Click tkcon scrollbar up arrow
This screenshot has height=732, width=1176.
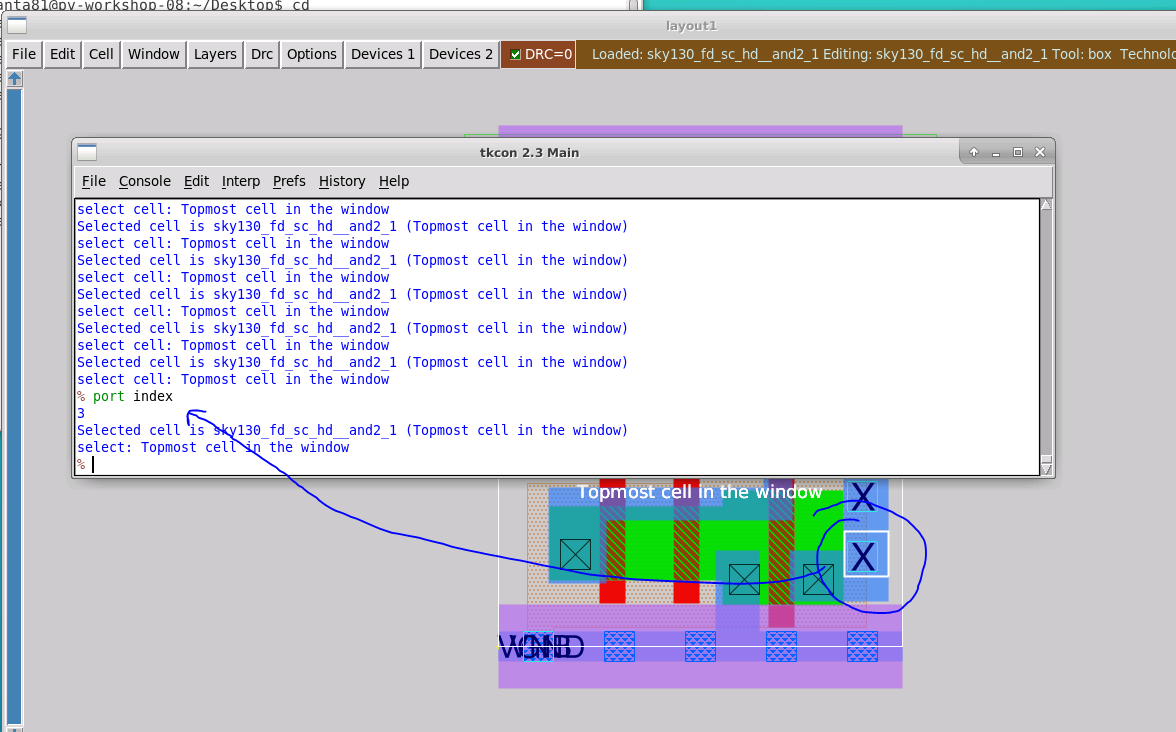pyautogui.click(x=1046, y=205)
